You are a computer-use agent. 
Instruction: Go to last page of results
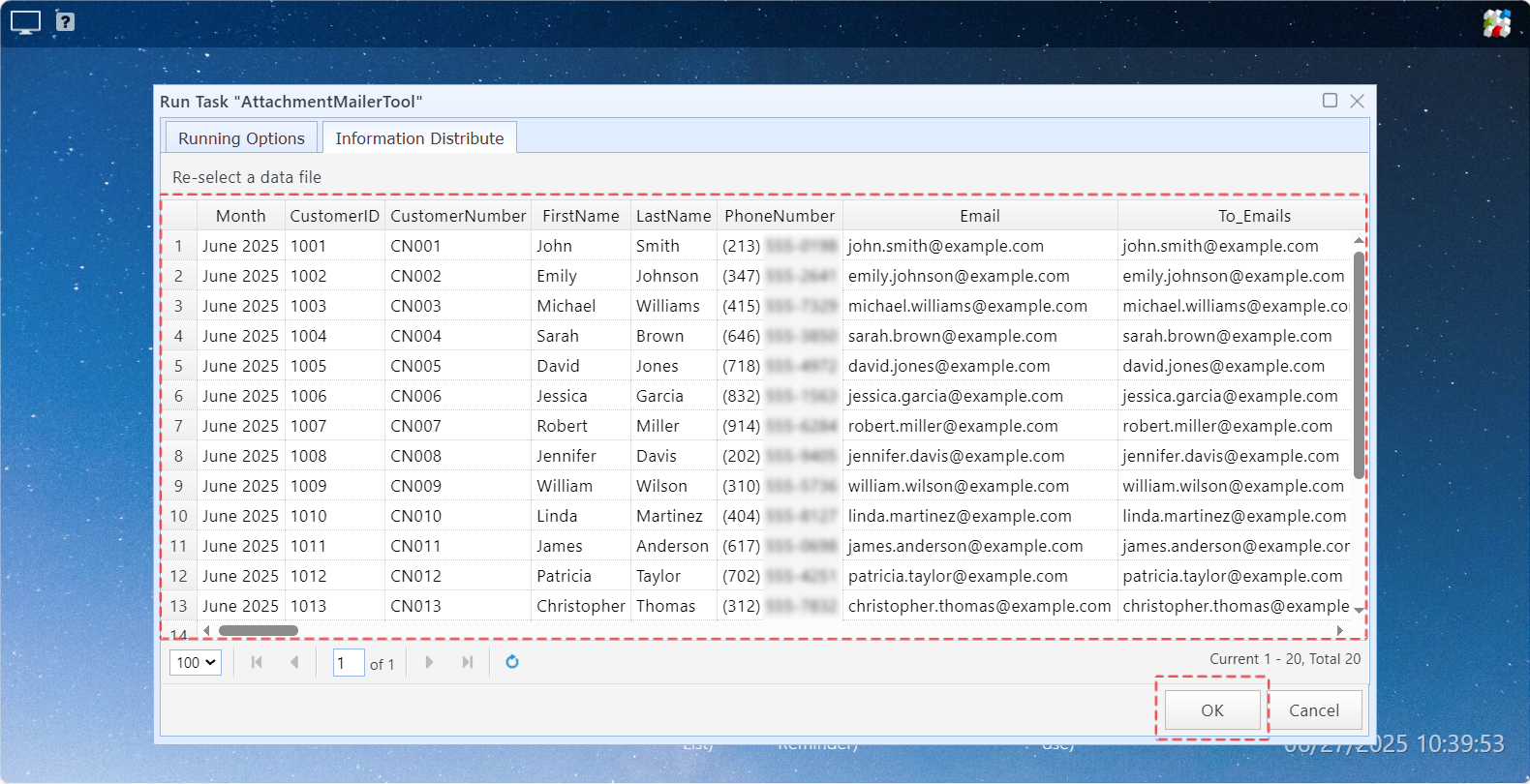[468, 662]
